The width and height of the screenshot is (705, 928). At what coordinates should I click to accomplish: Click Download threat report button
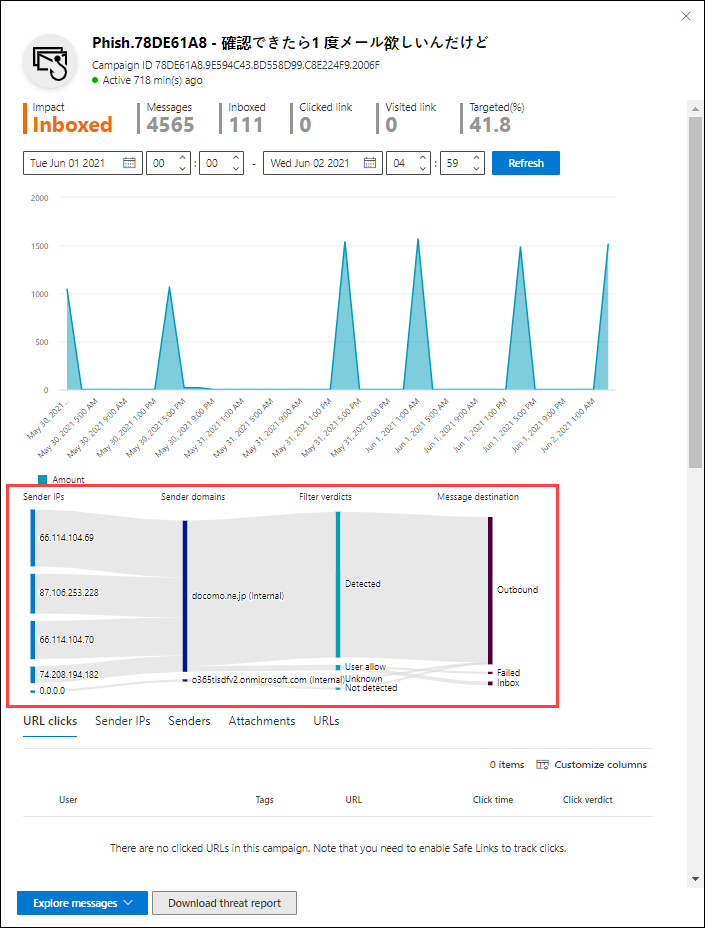(x=224, y=903)
